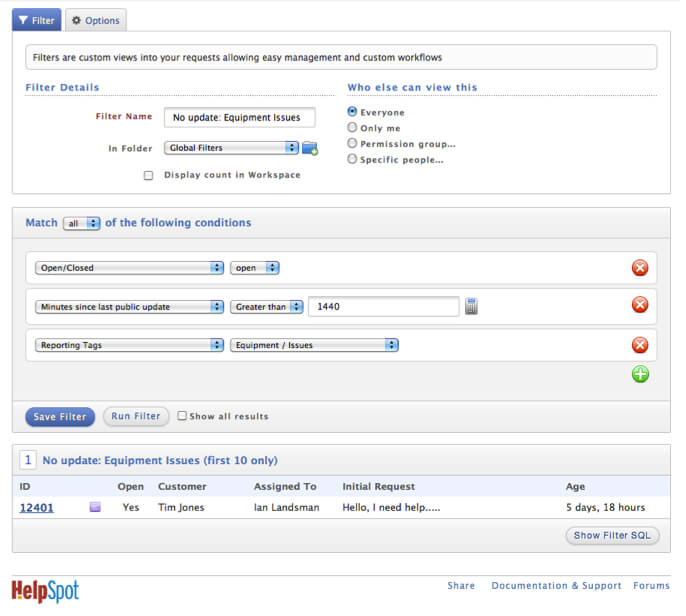Click customer name Tim Jones
The image size is (686, 616).
pos(181,508)
